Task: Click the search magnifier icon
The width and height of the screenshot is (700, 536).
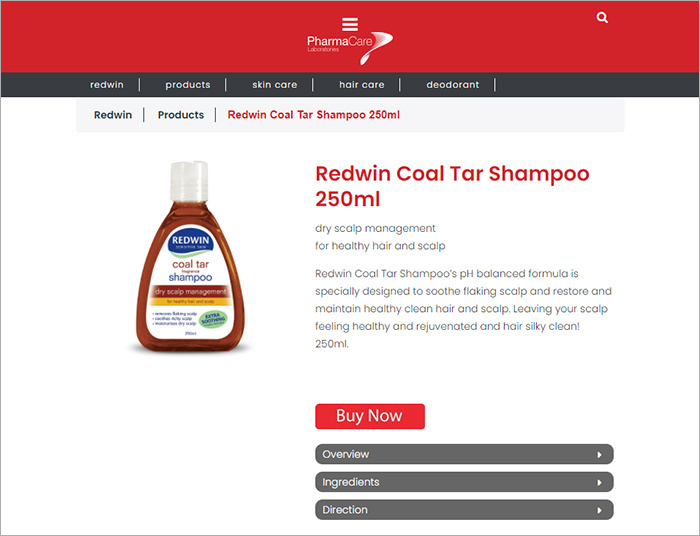Action: point(602,17)
